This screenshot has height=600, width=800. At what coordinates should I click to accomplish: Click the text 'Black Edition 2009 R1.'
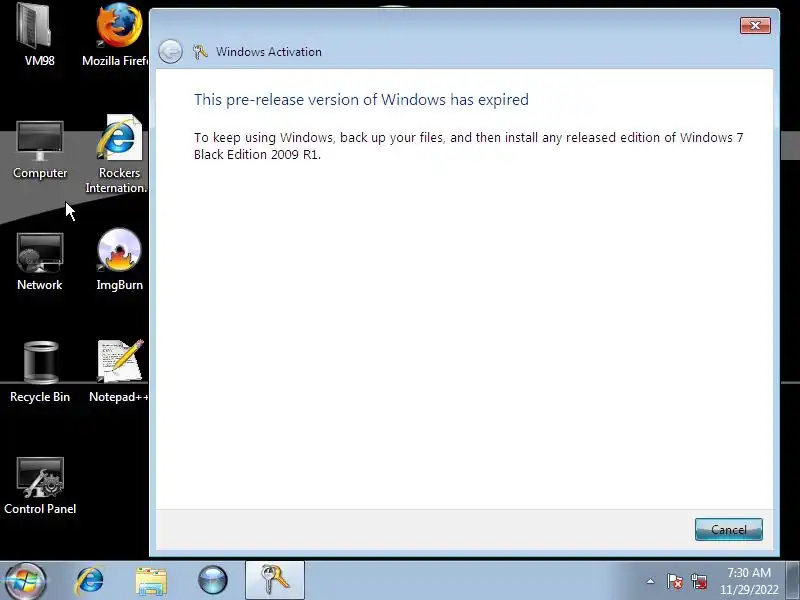click(x=257, y=155)
